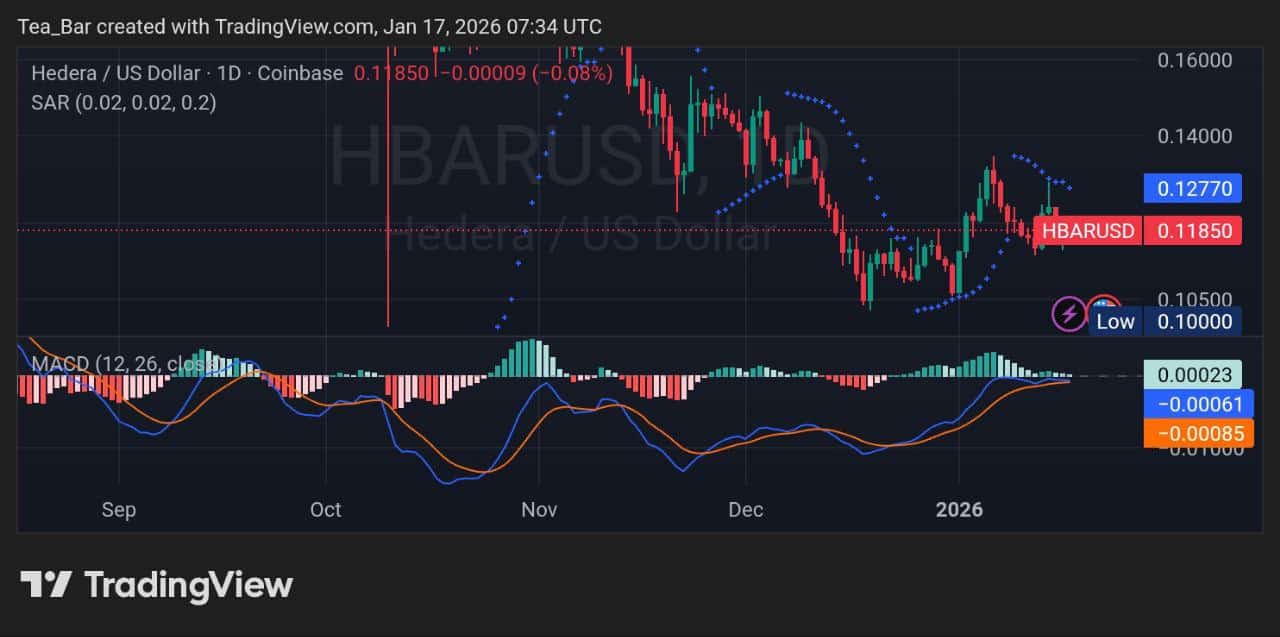Viewport: 1280px width, 637px height.
Task: Open the Hedera / US Dollar symbol legend
Action: (187, 73)
